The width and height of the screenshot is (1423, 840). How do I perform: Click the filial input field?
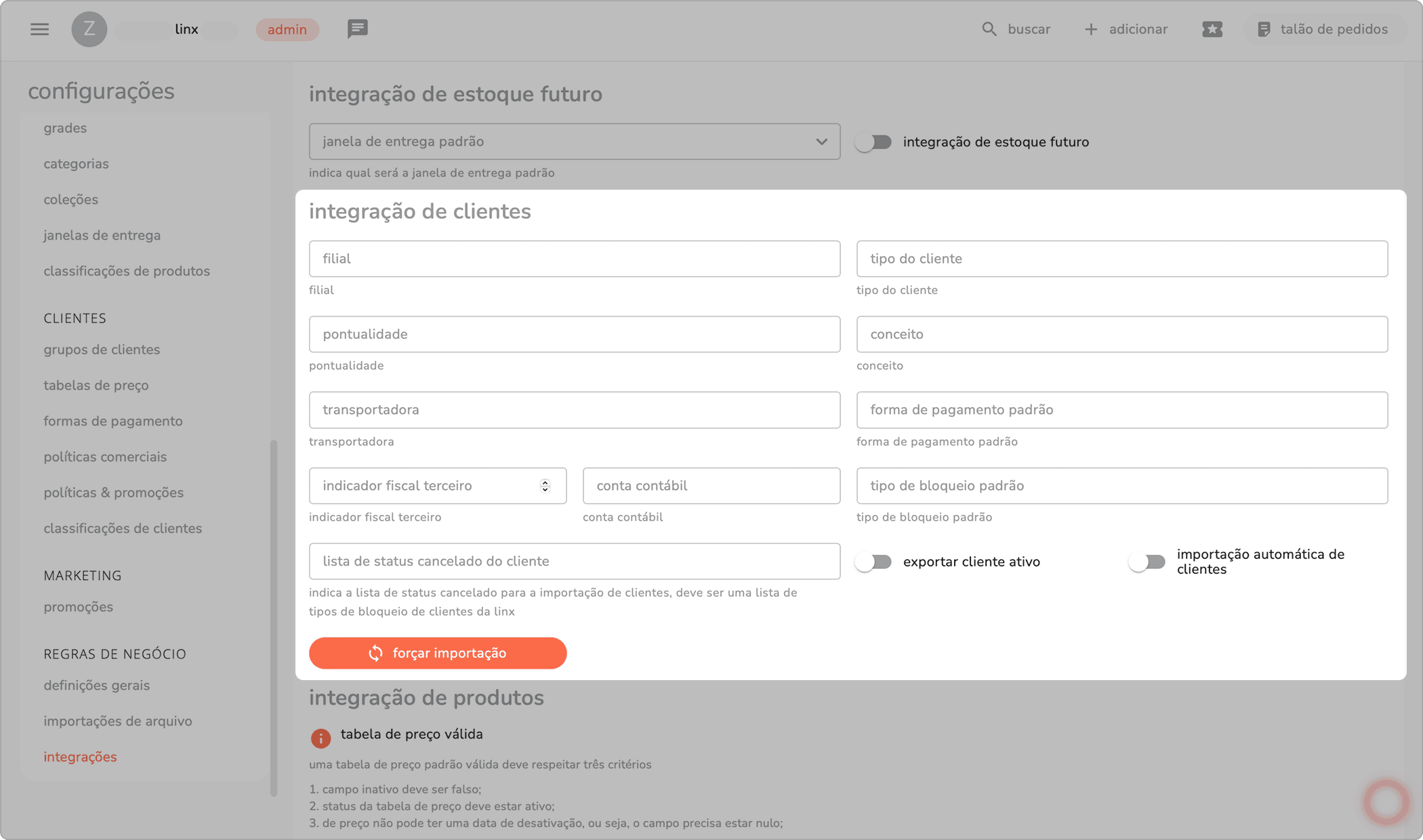pos(575,259)
